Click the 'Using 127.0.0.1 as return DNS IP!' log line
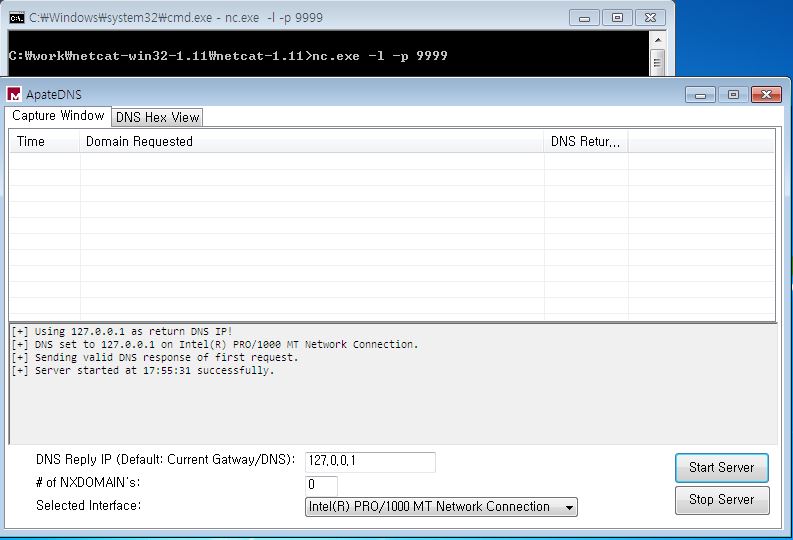Viewport: 793px width, 540px height. pyautogui.click(x=122, y=332)
